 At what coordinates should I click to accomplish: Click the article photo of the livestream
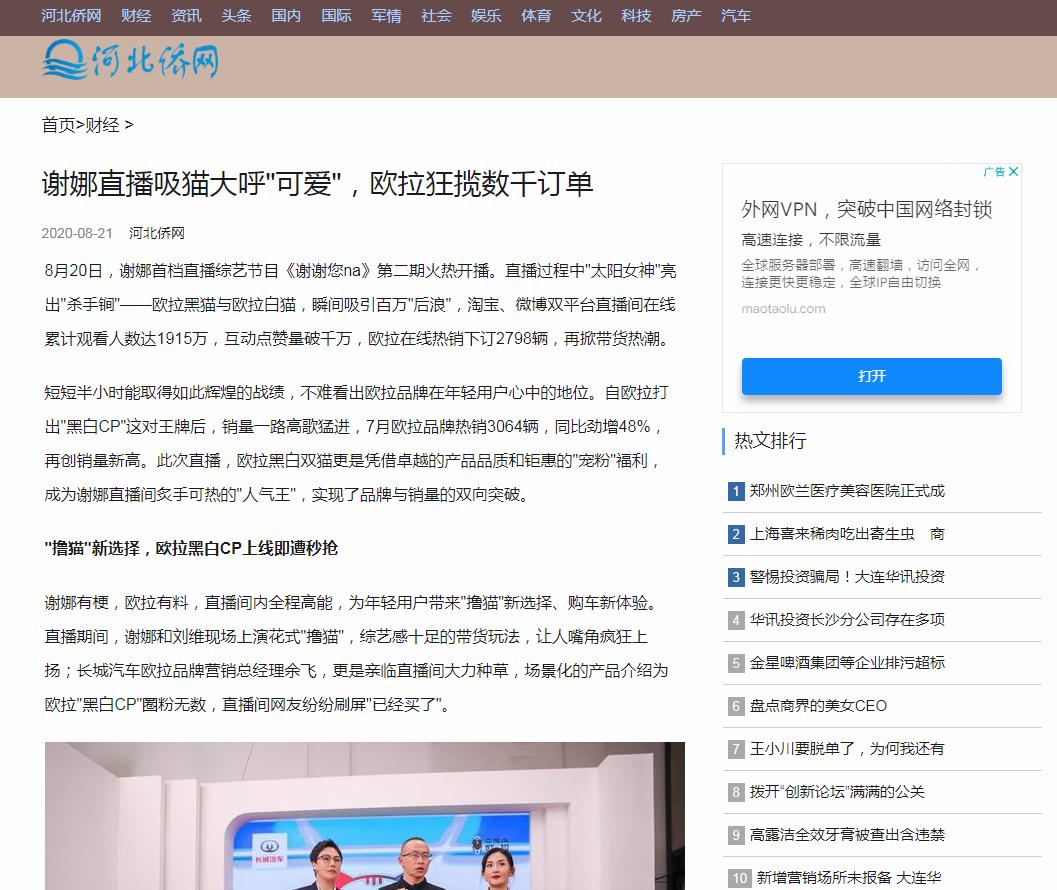point(365,816)
